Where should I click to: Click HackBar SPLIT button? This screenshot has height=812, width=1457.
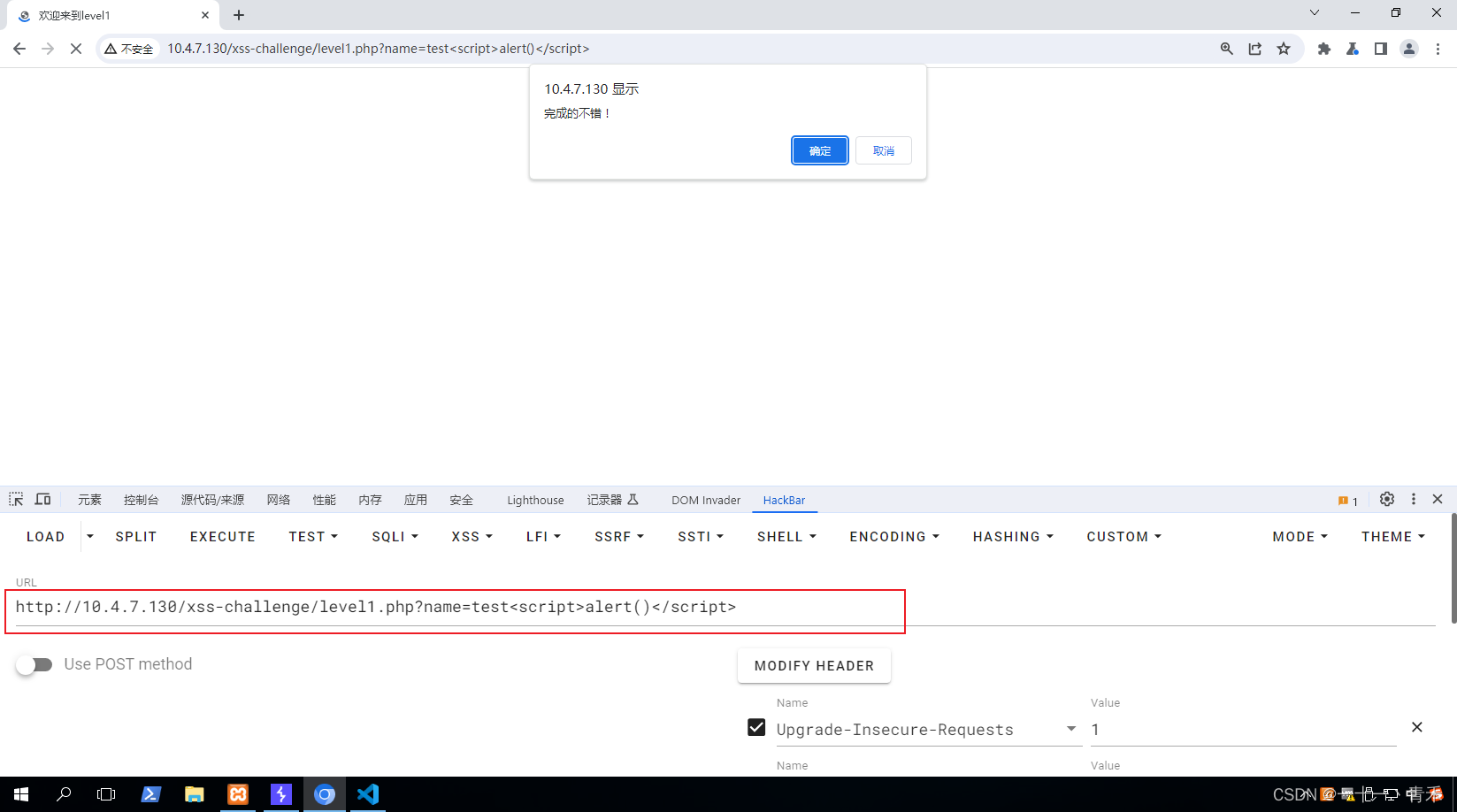point(136,537)
